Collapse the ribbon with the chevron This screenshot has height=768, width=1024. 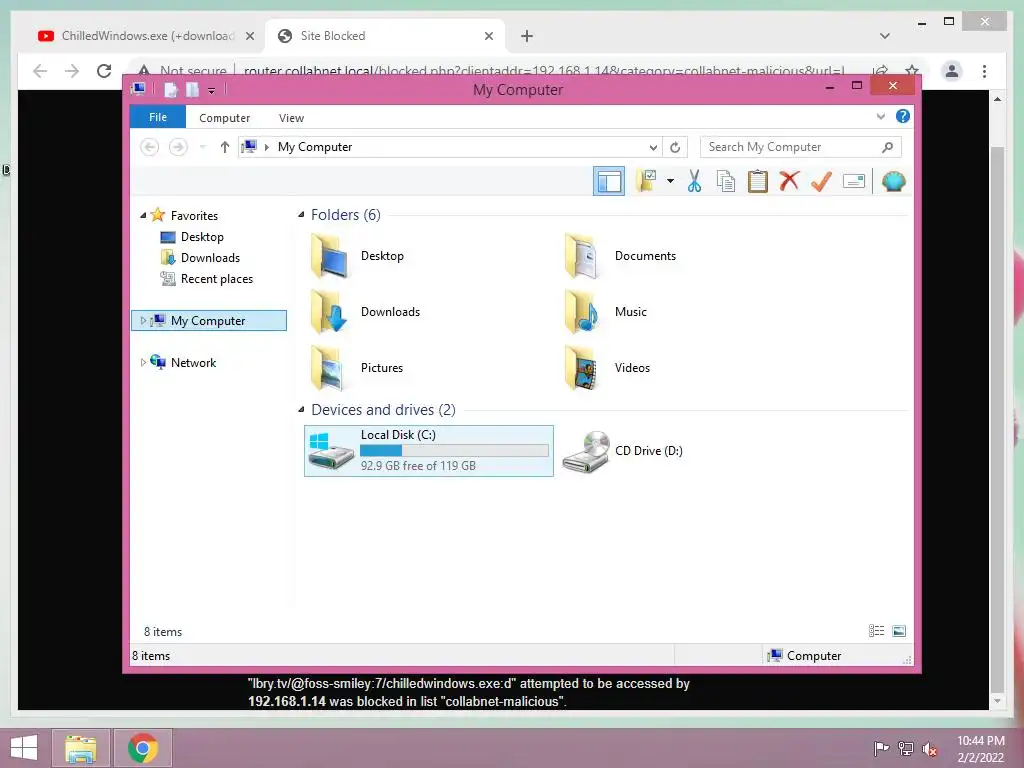(880, 117)
